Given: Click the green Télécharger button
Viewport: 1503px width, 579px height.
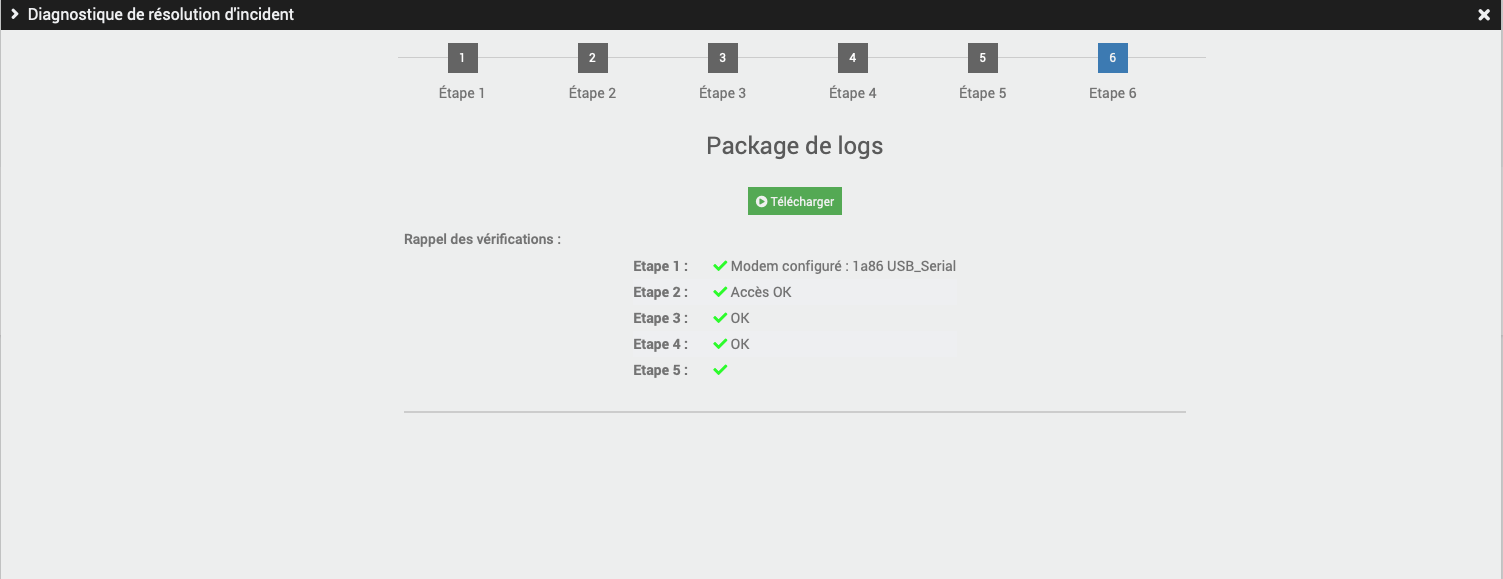Looking at the screenshot, I should [795, 201].
